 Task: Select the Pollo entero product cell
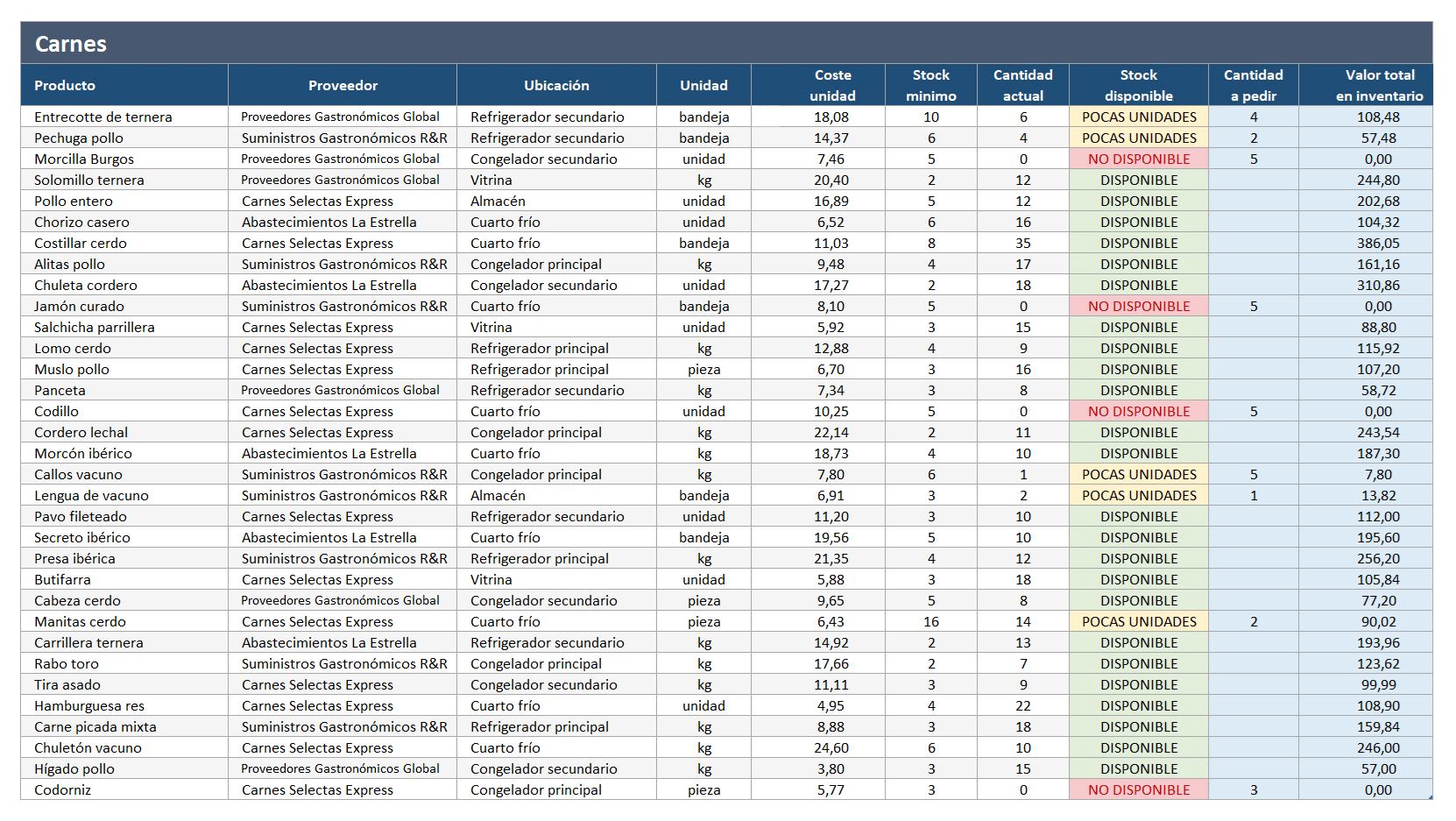tap(124, 201)
